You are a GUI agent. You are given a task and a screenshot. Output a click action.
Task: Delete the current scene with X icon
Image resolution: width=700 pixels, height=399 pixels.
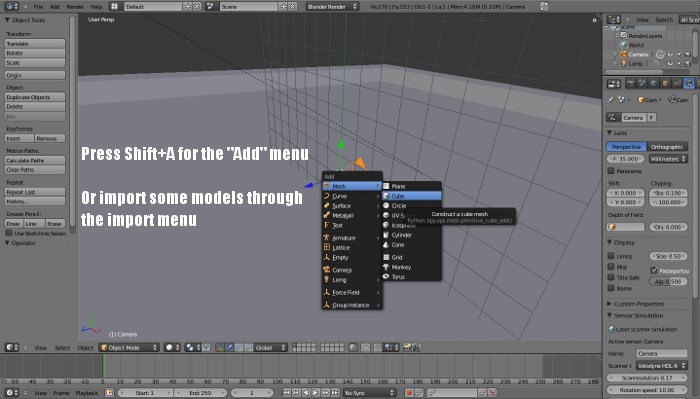[292, 7]
